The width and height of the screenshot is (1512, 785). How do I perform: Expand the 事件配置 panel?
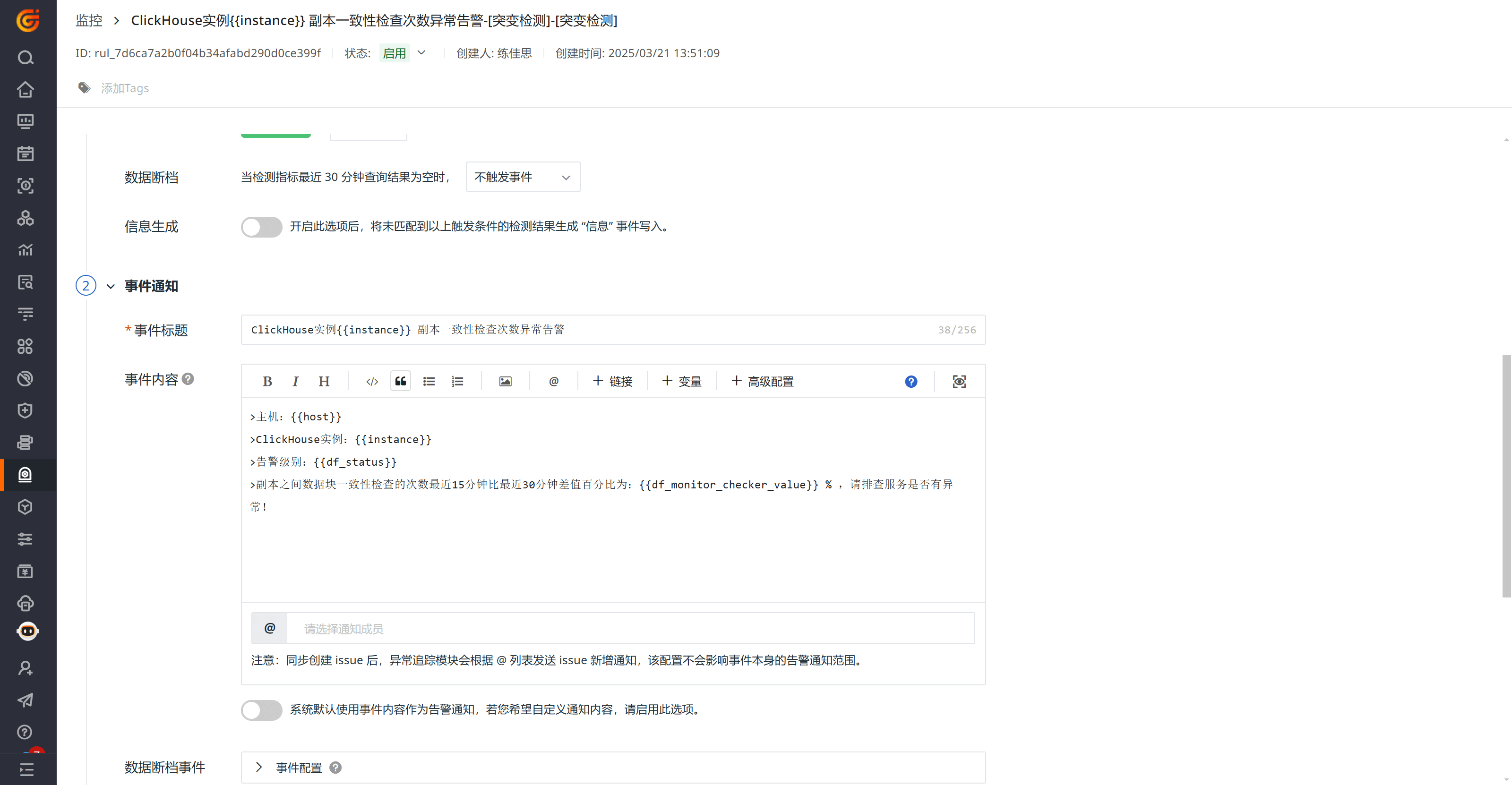[x=259, y=767]
